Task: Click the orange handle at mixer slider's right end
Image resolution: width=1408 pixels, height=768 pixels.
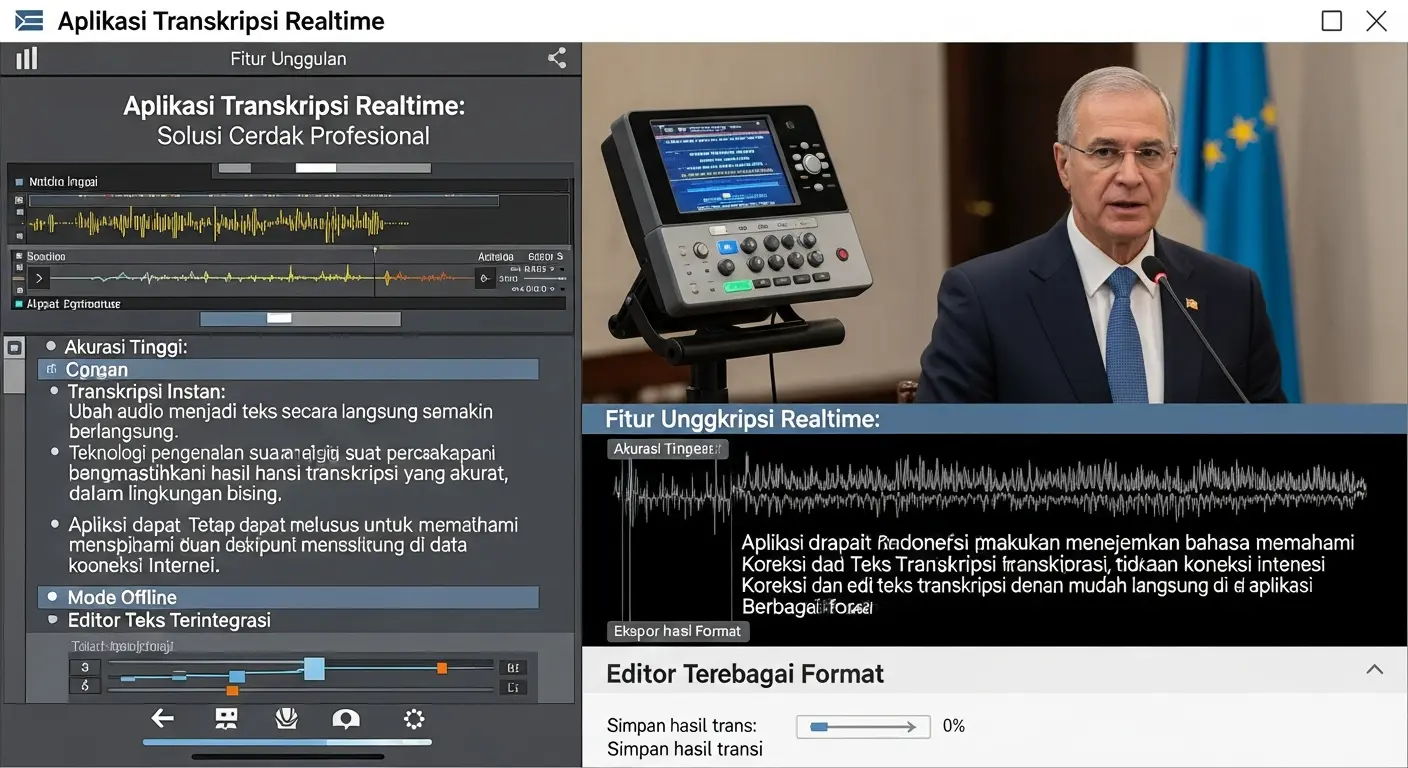Action: [441, 667]
